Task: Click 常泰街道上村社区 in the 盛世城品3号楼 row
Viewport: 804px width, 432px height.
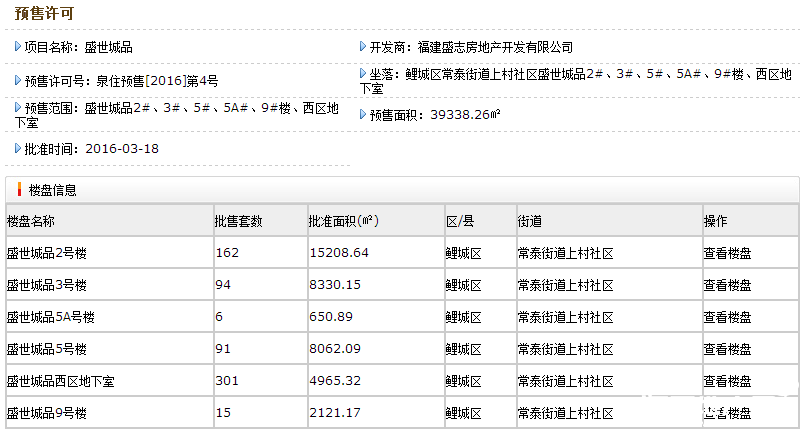Action: pos(566,285)
